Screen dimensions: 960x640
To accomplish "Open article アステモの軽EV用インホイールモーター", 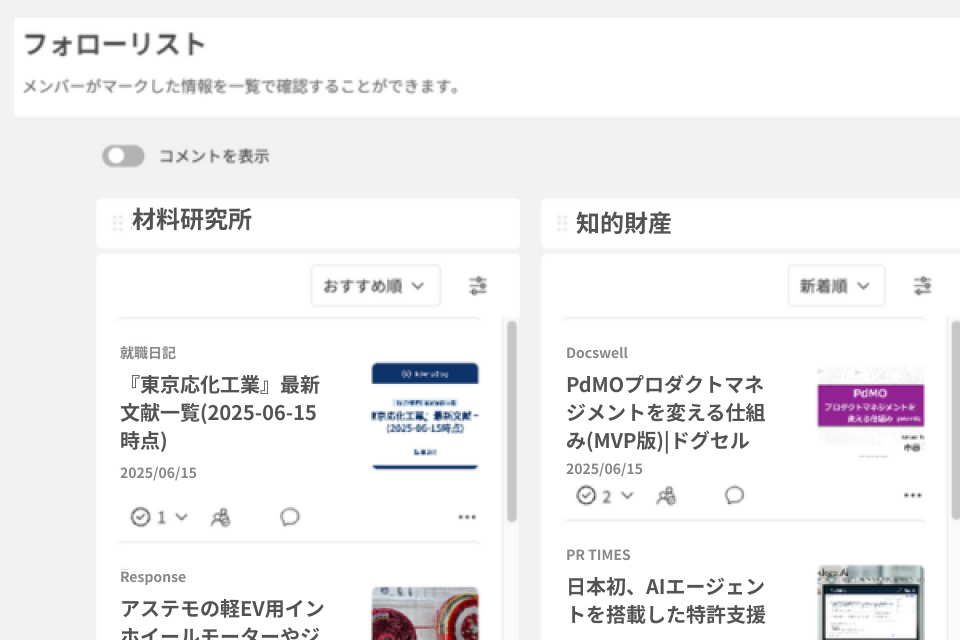I will click(223, 619).
